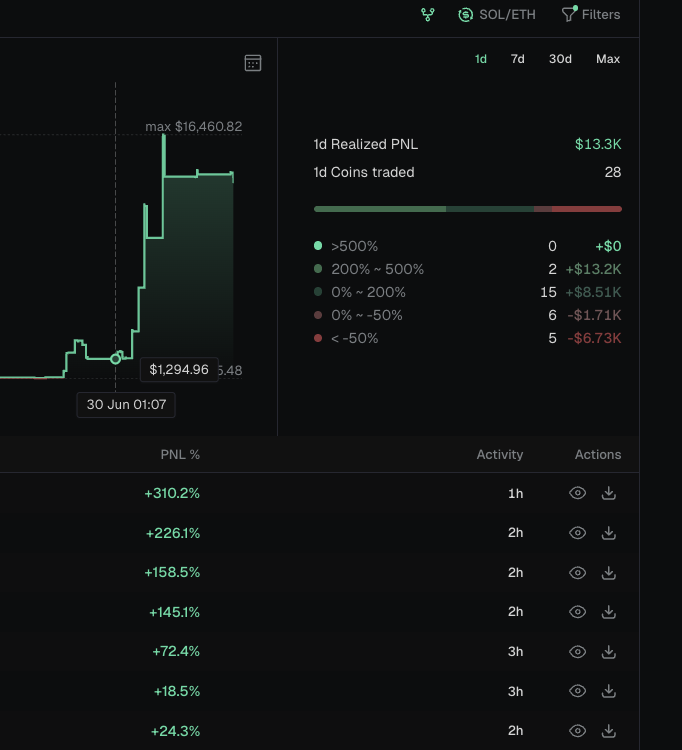Click the +18.5% PNL value

[176, 691]
